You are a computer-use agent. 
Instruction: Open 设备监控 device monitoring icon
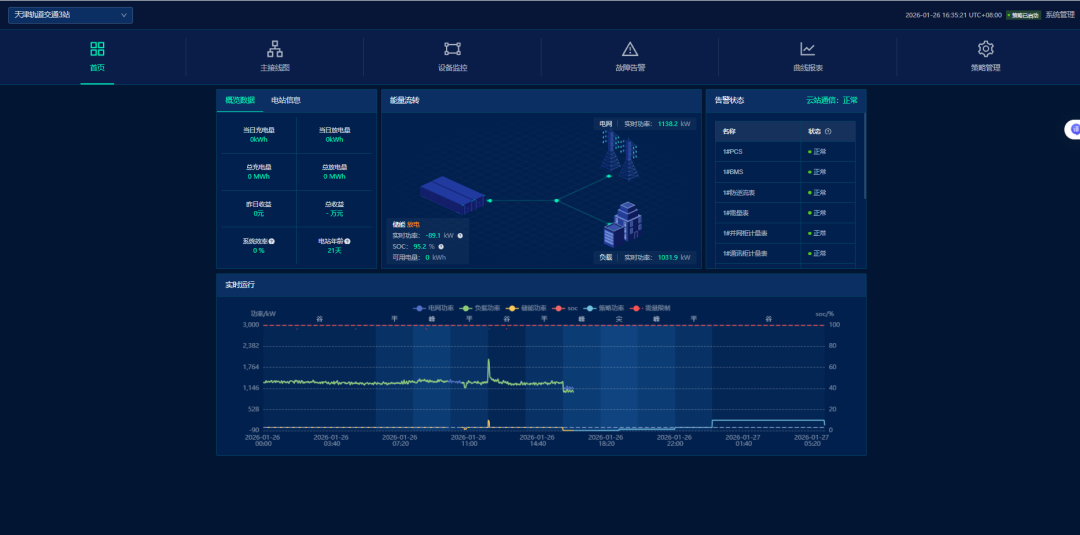pos(452,49)
